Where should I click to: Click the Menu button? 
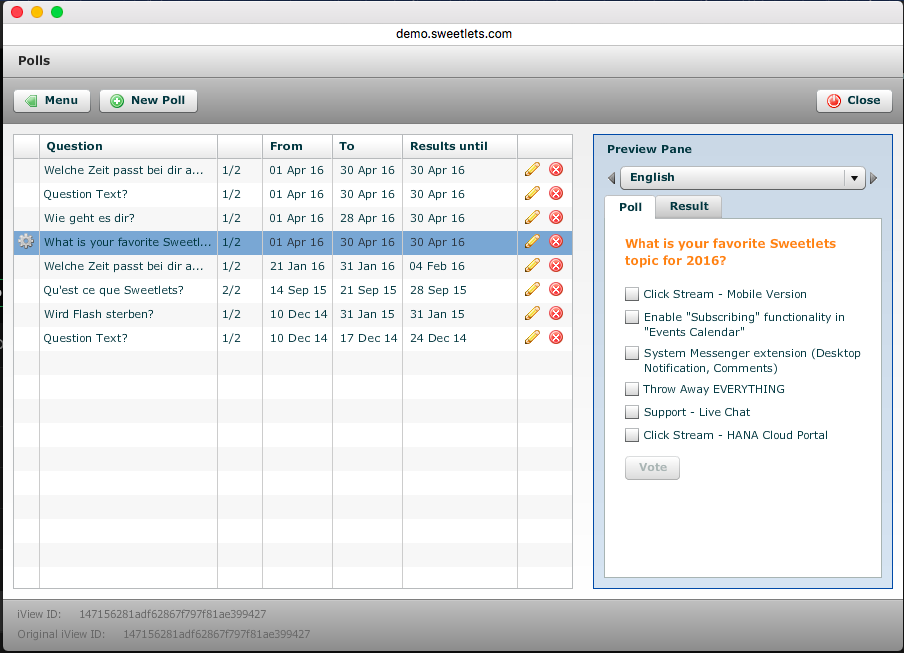[x=52, y=101]
